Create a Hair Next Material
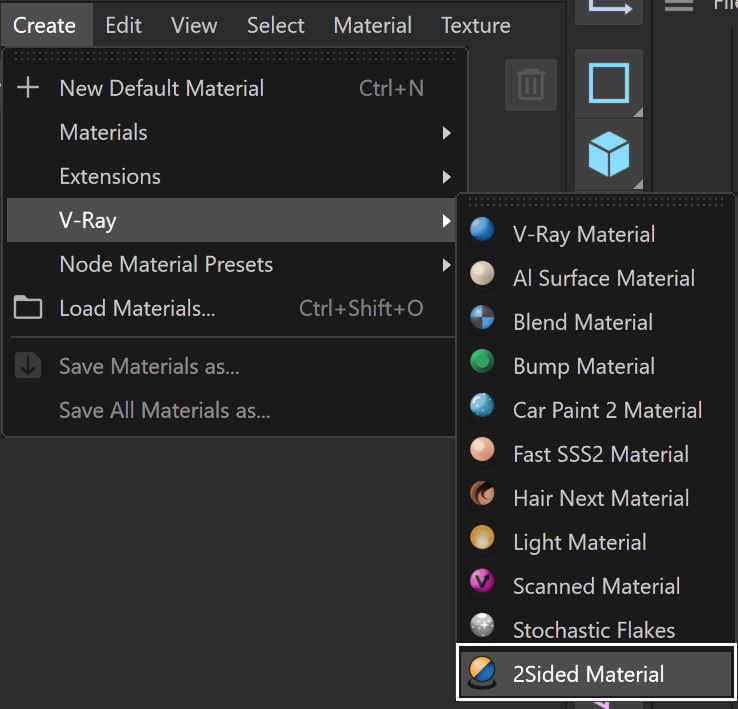738x709 pixels. (596, 498)
